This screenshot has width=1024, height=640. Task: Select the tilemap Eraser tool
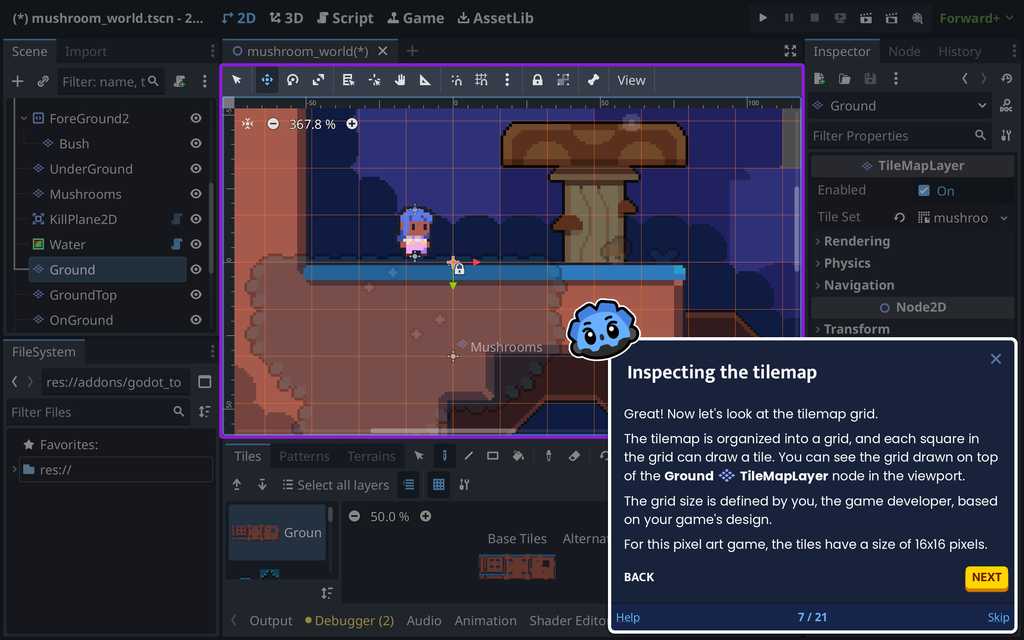click(x=574, y=456)
